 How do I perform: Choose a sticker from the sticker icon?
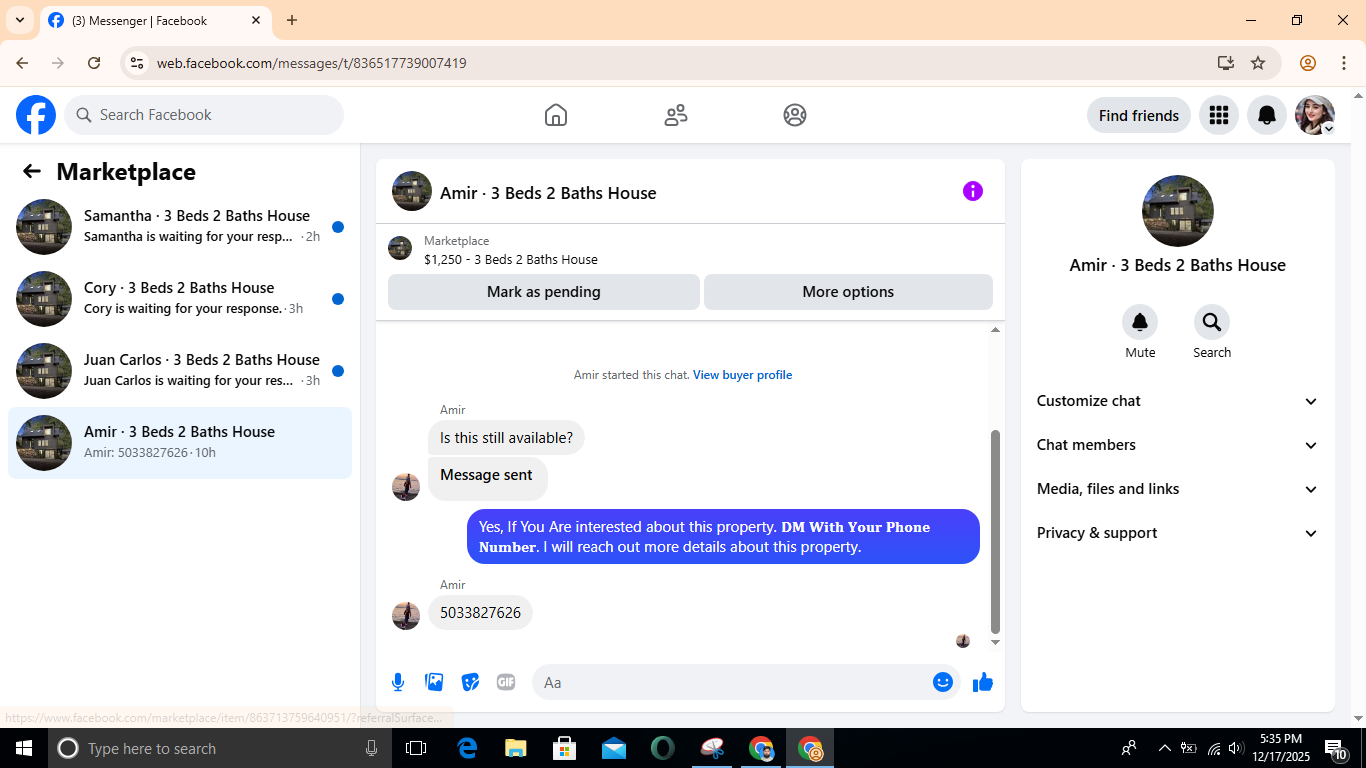470,682
